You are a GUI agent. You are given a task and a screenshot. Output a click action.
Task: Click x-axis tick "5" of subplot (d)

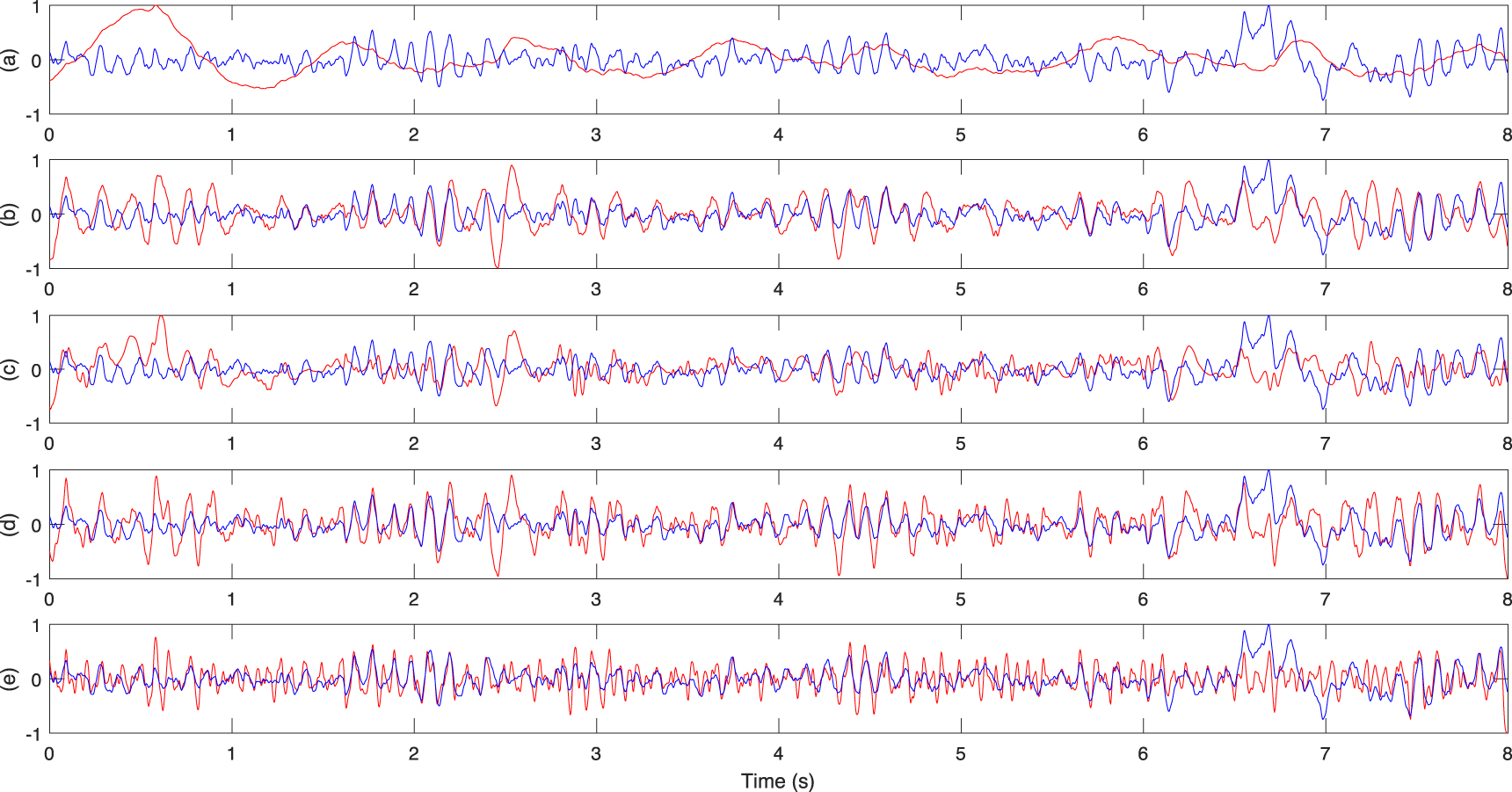(960, 599)
